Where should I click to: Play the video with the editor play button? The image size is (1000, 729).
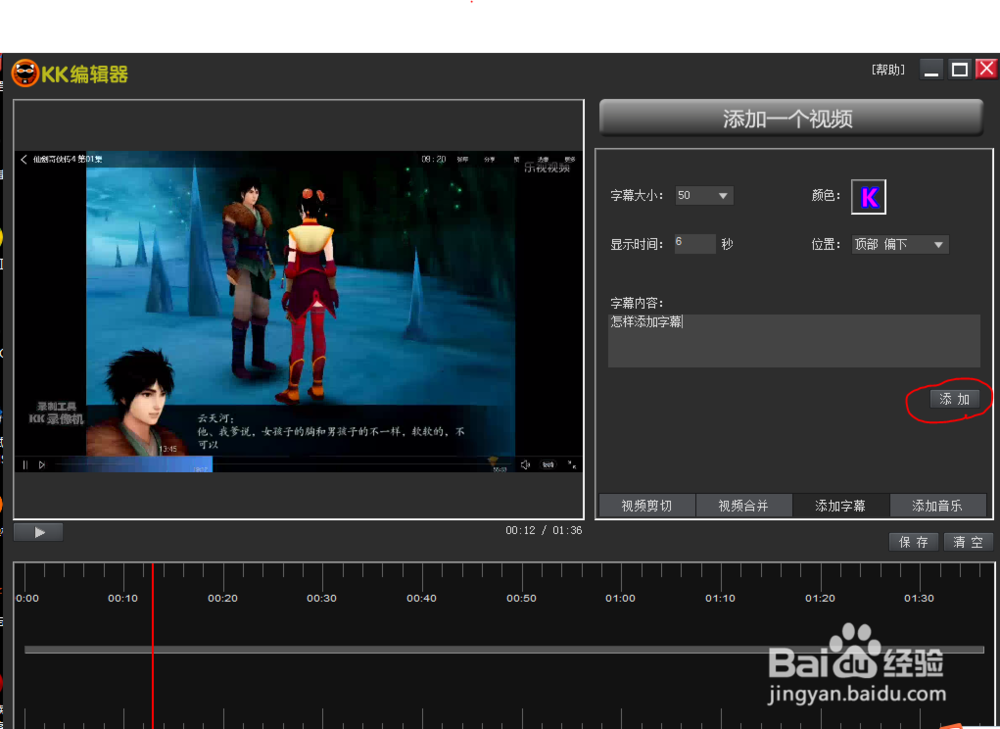coord(39,532)
